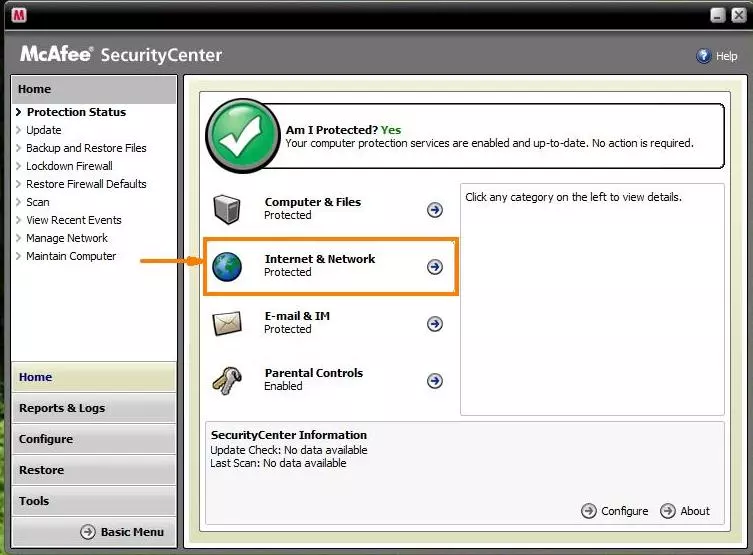Minimize the SecurityCenter window
The image size is (753, 555).
(x=718, y=15)
